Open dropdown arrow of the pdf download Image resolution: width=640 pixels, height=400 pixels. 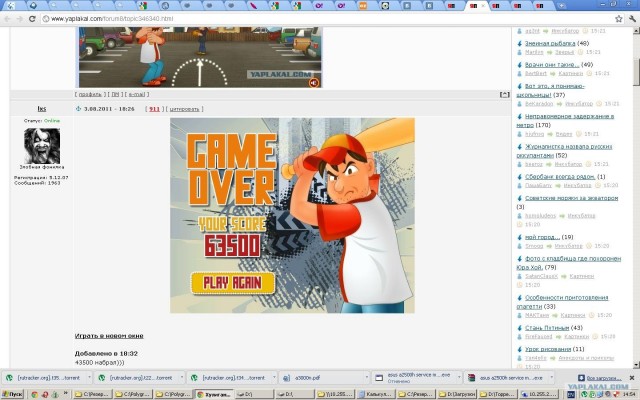pos(367,378)
